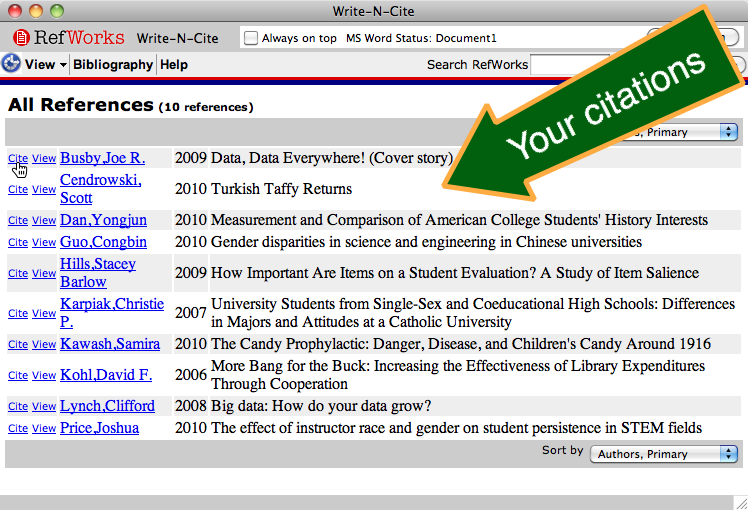Click the 'MS Word Status: Document1' text
This screenshot has width=748, height=510.
(x=421, y=38)
